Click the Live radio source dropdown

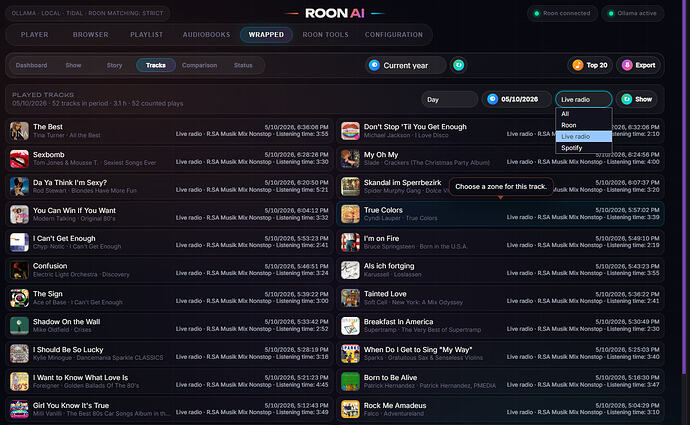(584, 99)
